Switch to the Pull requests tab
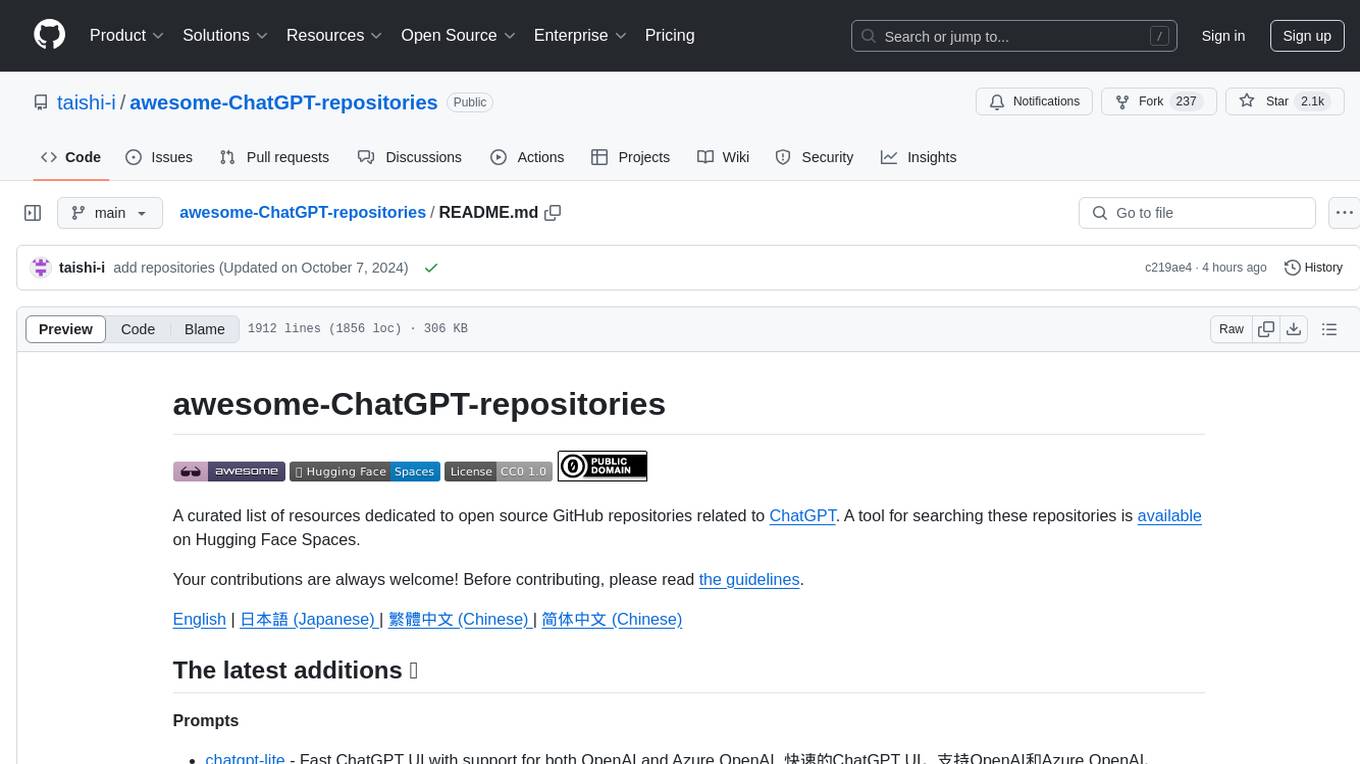 pos(274,157)
